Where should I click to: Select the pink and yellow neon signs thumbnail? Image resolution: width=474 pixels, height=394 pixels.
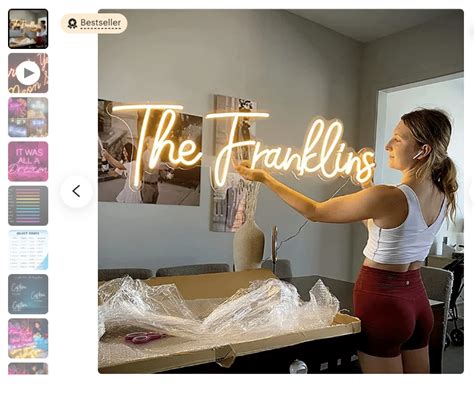pos(28,338)
